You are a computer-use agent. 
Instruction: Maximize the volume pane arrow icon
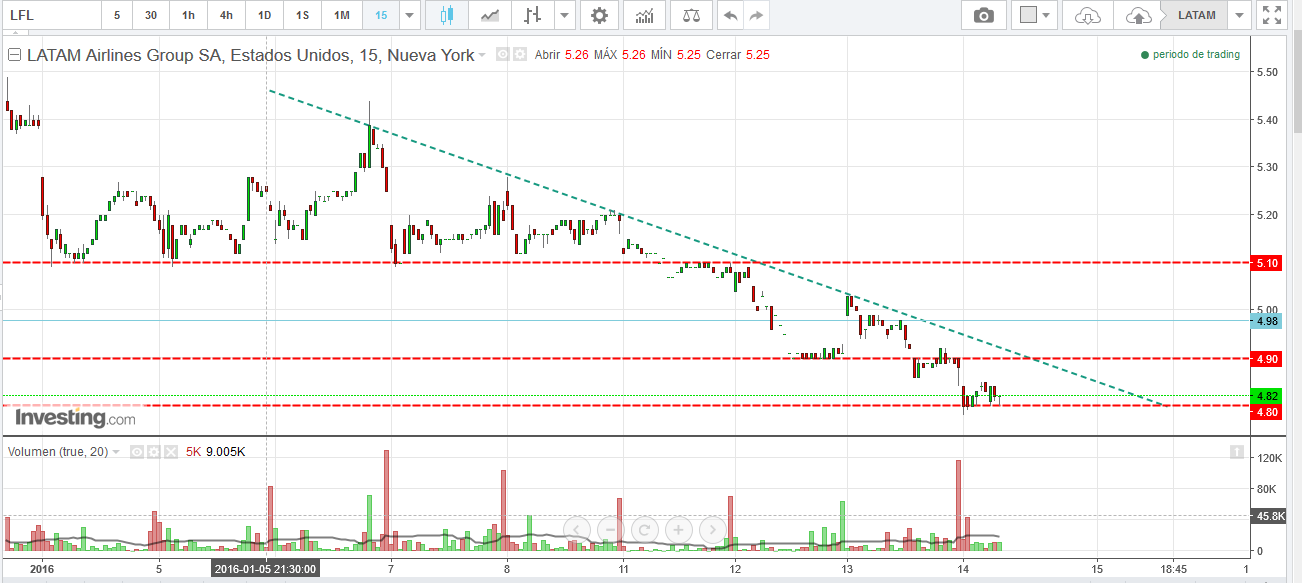(1238, 452)
